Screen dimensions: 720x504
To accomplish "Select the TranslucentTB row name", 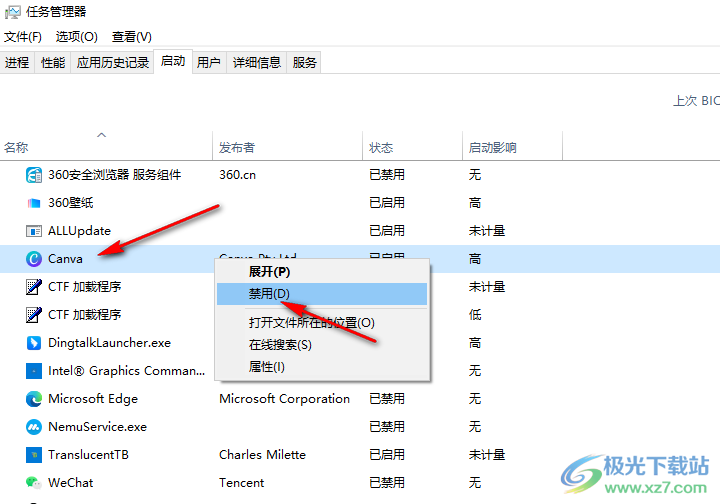I will [x=88, y=455].
